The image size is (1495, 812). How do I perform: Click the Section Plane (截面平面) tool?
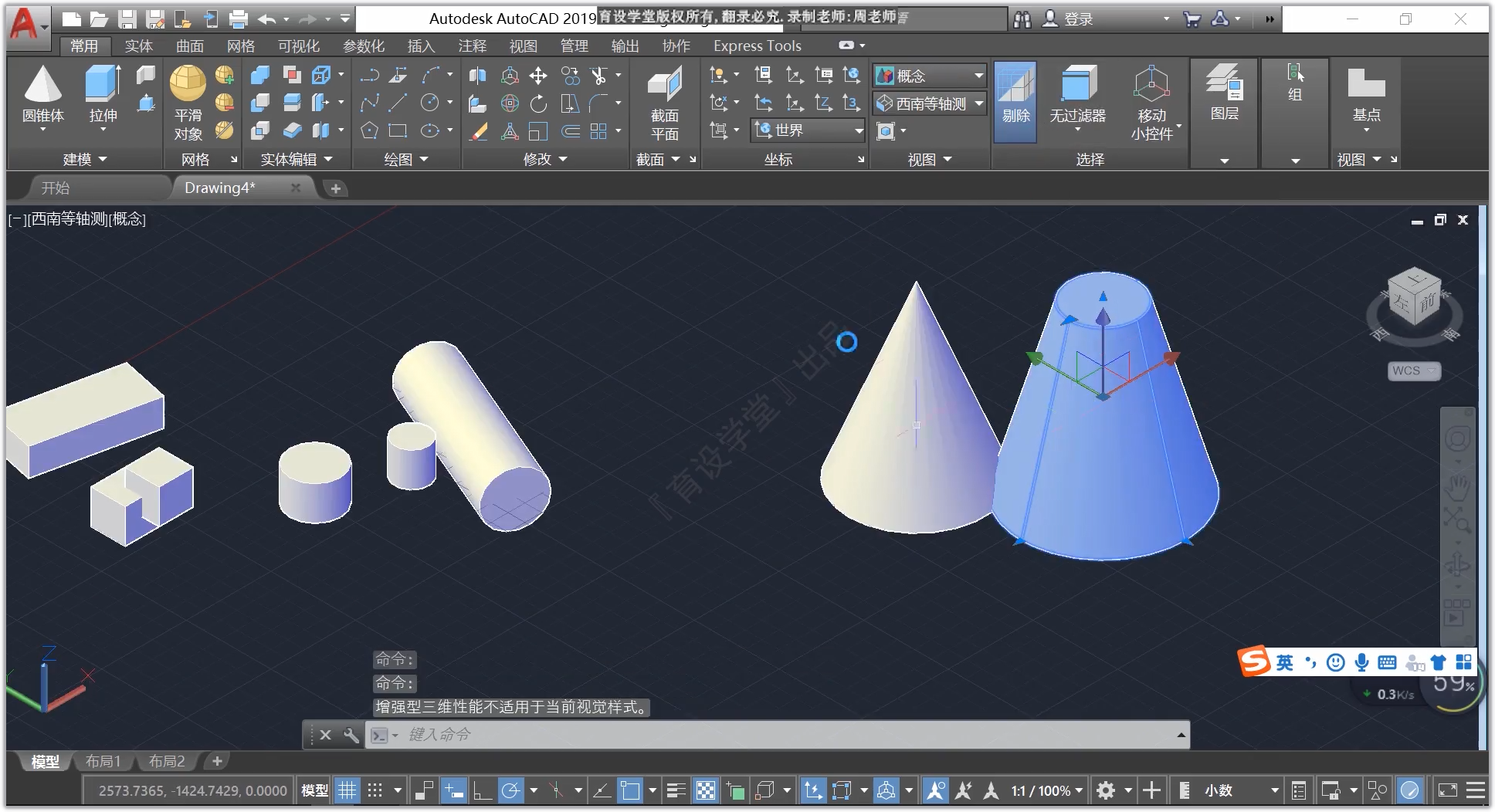(664, 104)
